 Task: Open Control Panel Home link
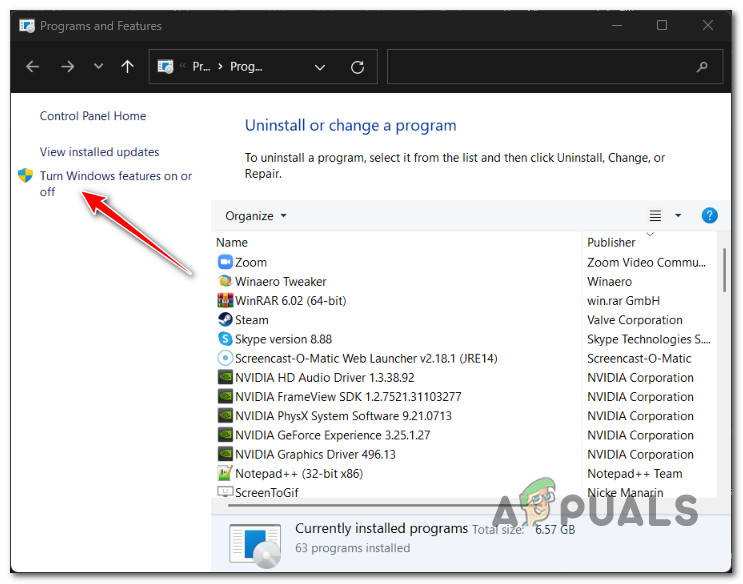tap(93, 116)
